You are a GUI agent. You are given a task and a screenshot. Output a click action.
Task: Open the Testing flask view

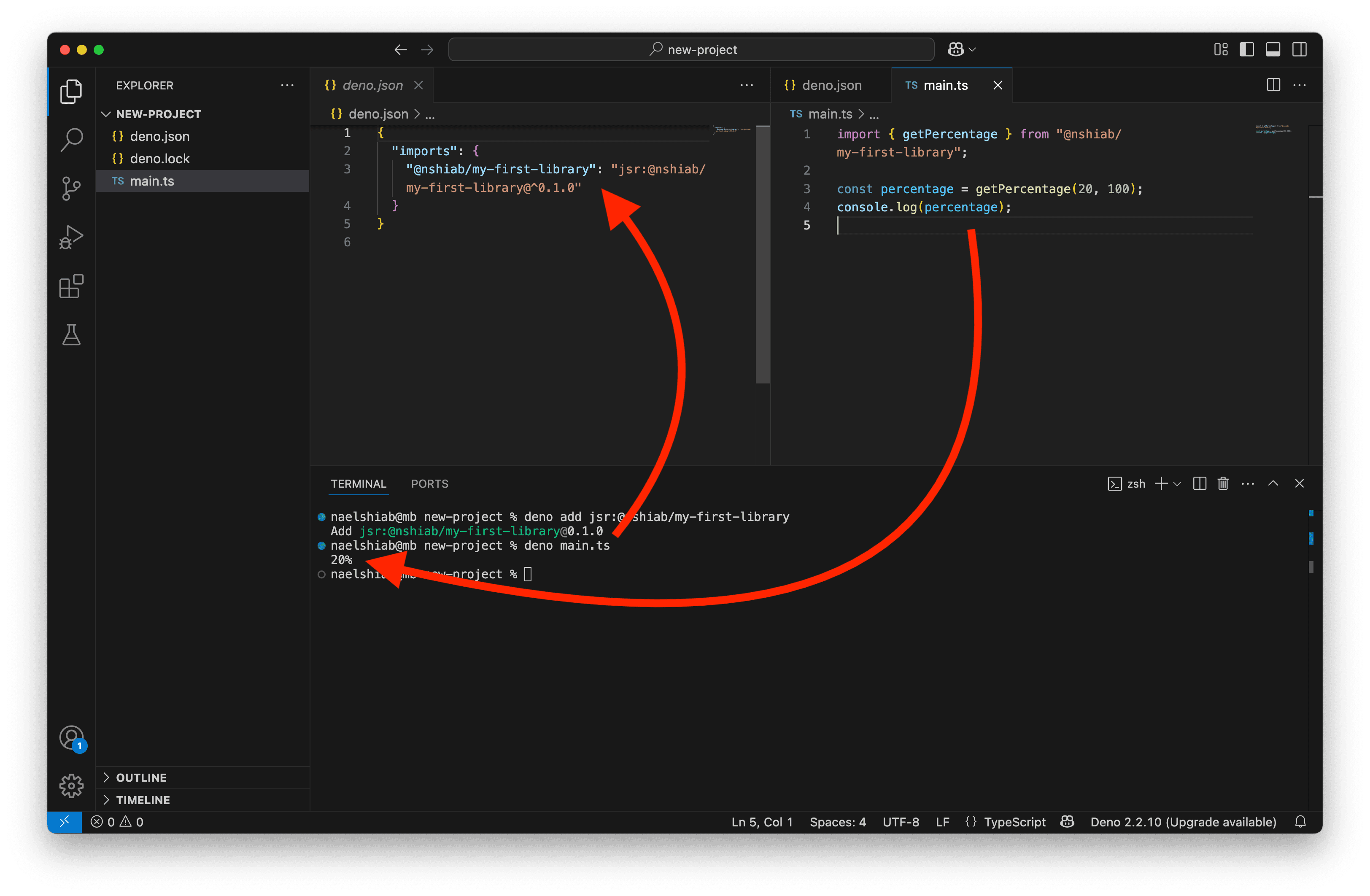coord(71,335)
